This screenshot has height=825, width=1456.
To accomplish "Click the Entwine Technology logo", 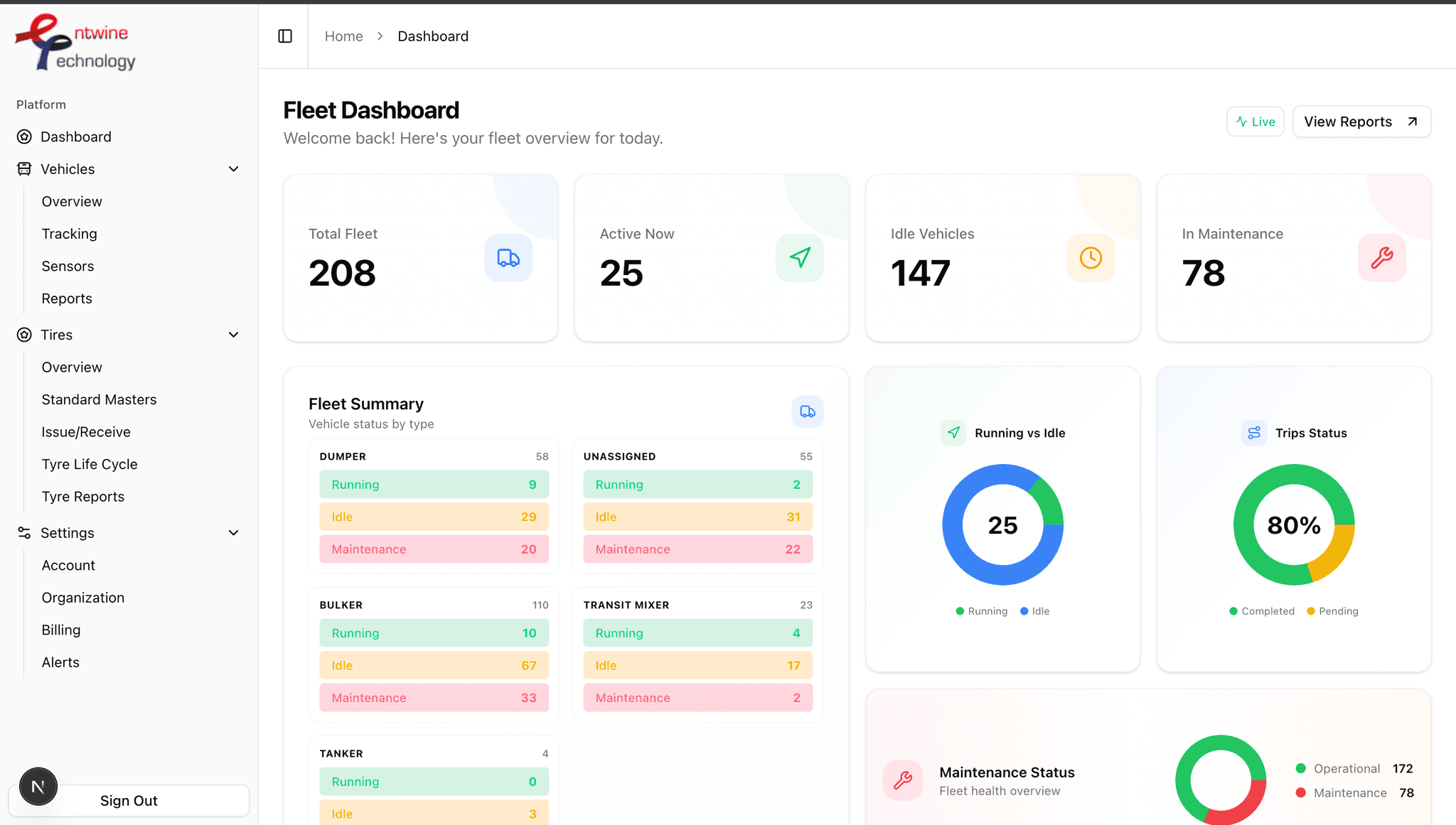I will (75, 43).
